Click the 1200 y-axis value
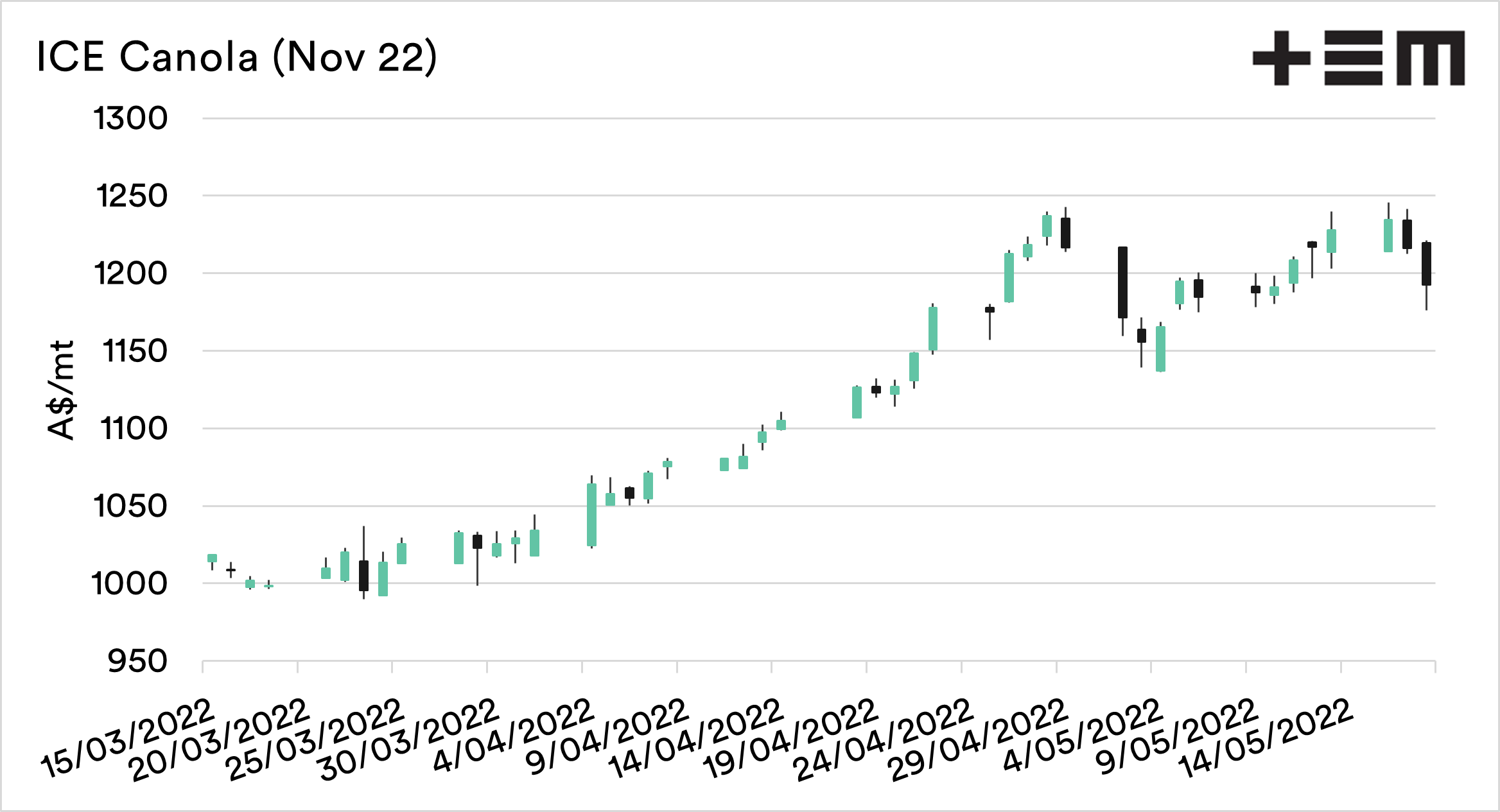1500x812 pixels. (x=130, y=274)
